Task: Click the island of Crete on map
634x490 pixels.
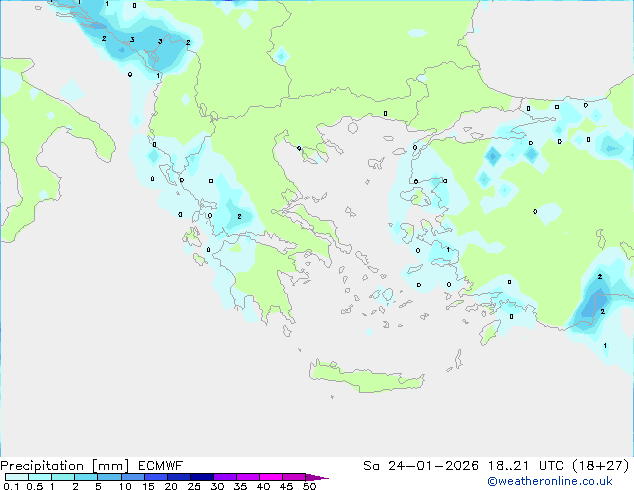Action: [x=366, y=378]
